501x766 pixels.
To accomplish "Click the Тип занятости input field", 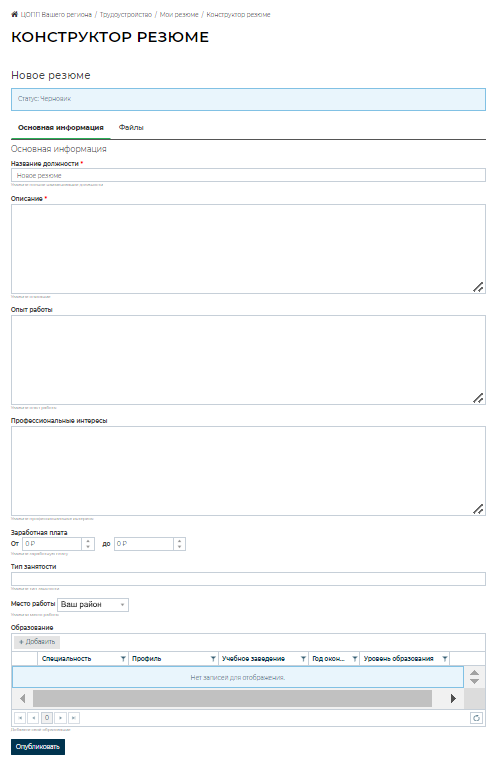I will [248, 579].
